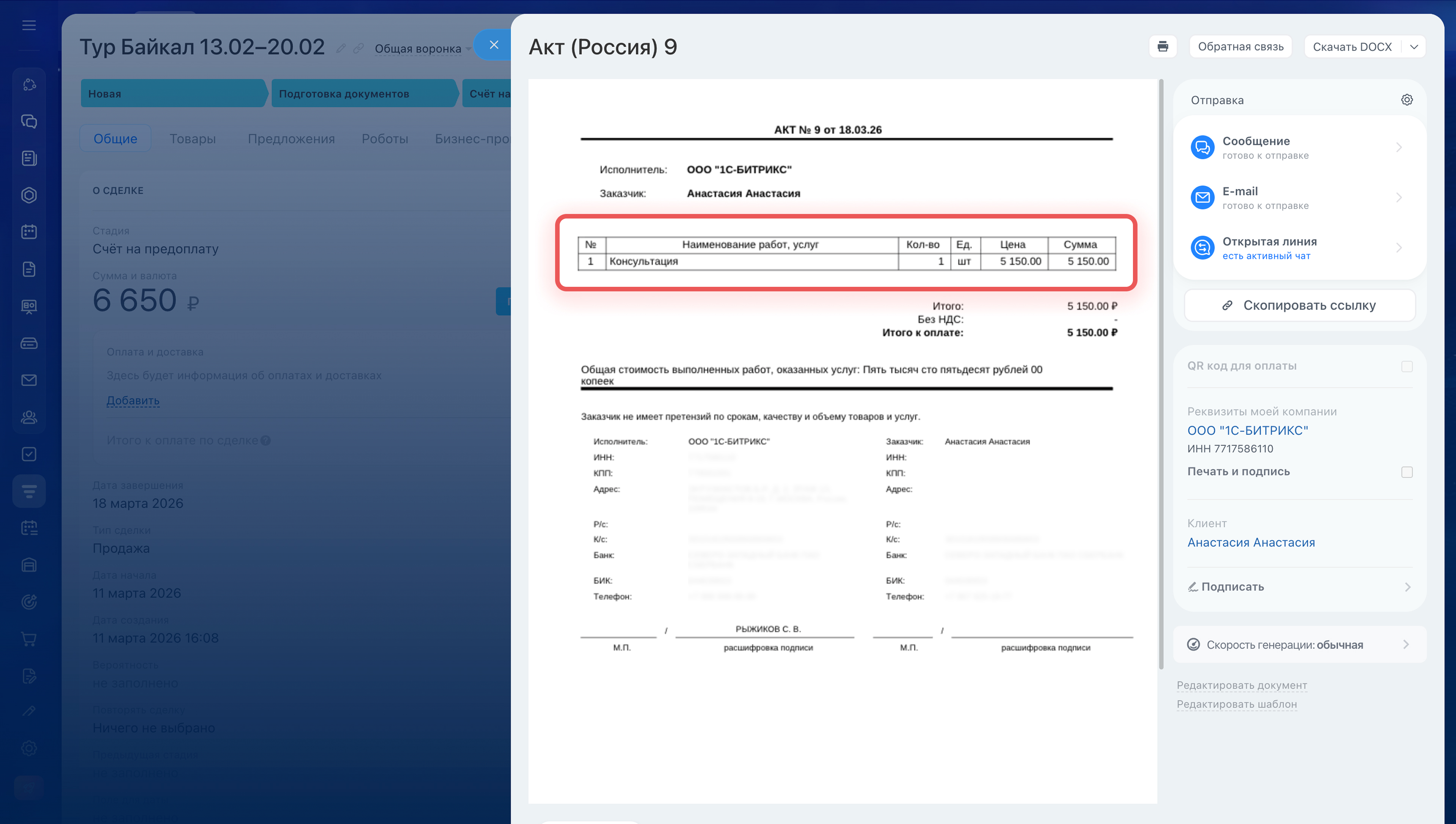Click the hamburger menu icon in sidebar

[29, 25]
